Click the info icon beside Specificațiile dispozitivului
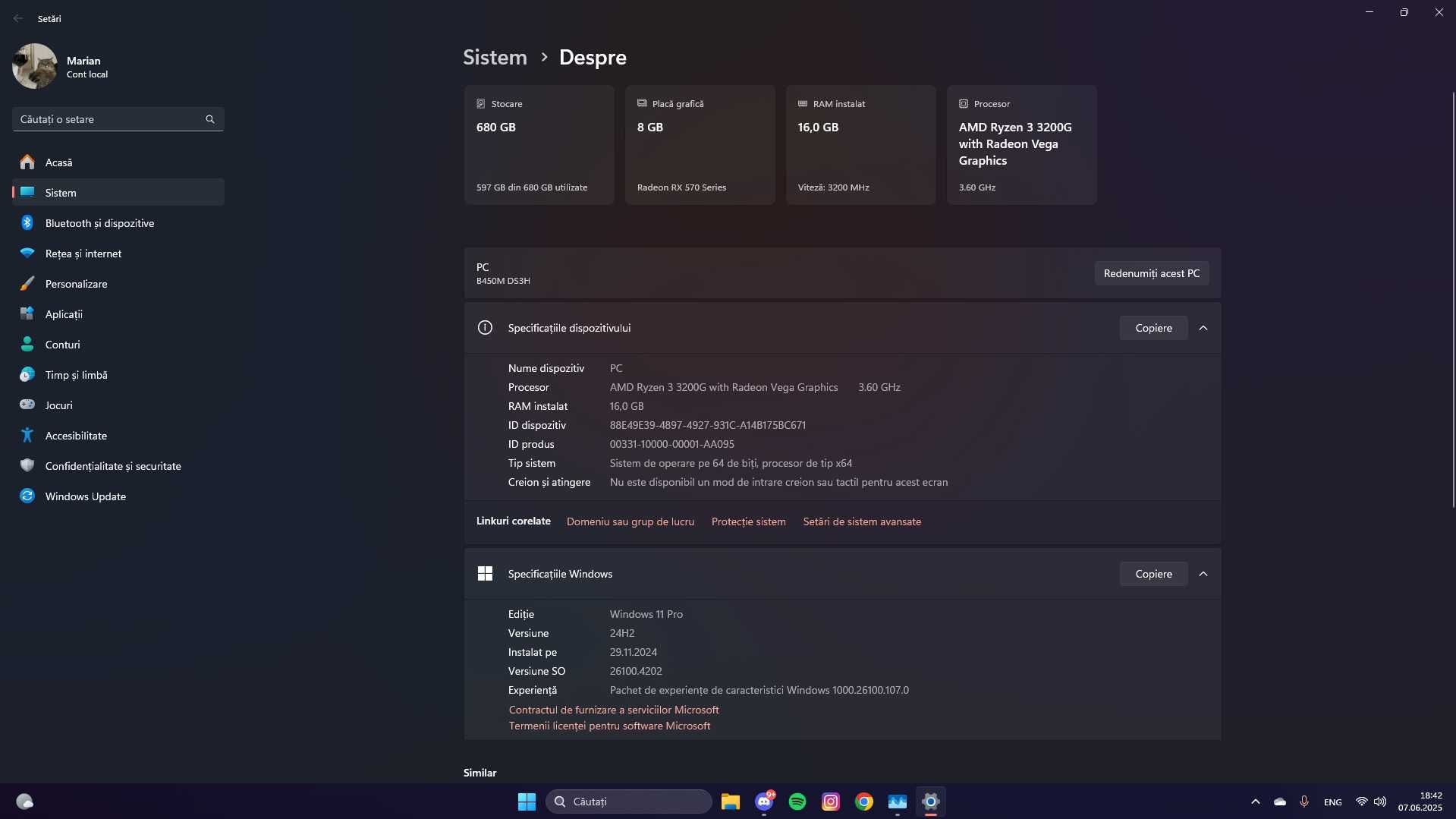 tap(485, 328)
